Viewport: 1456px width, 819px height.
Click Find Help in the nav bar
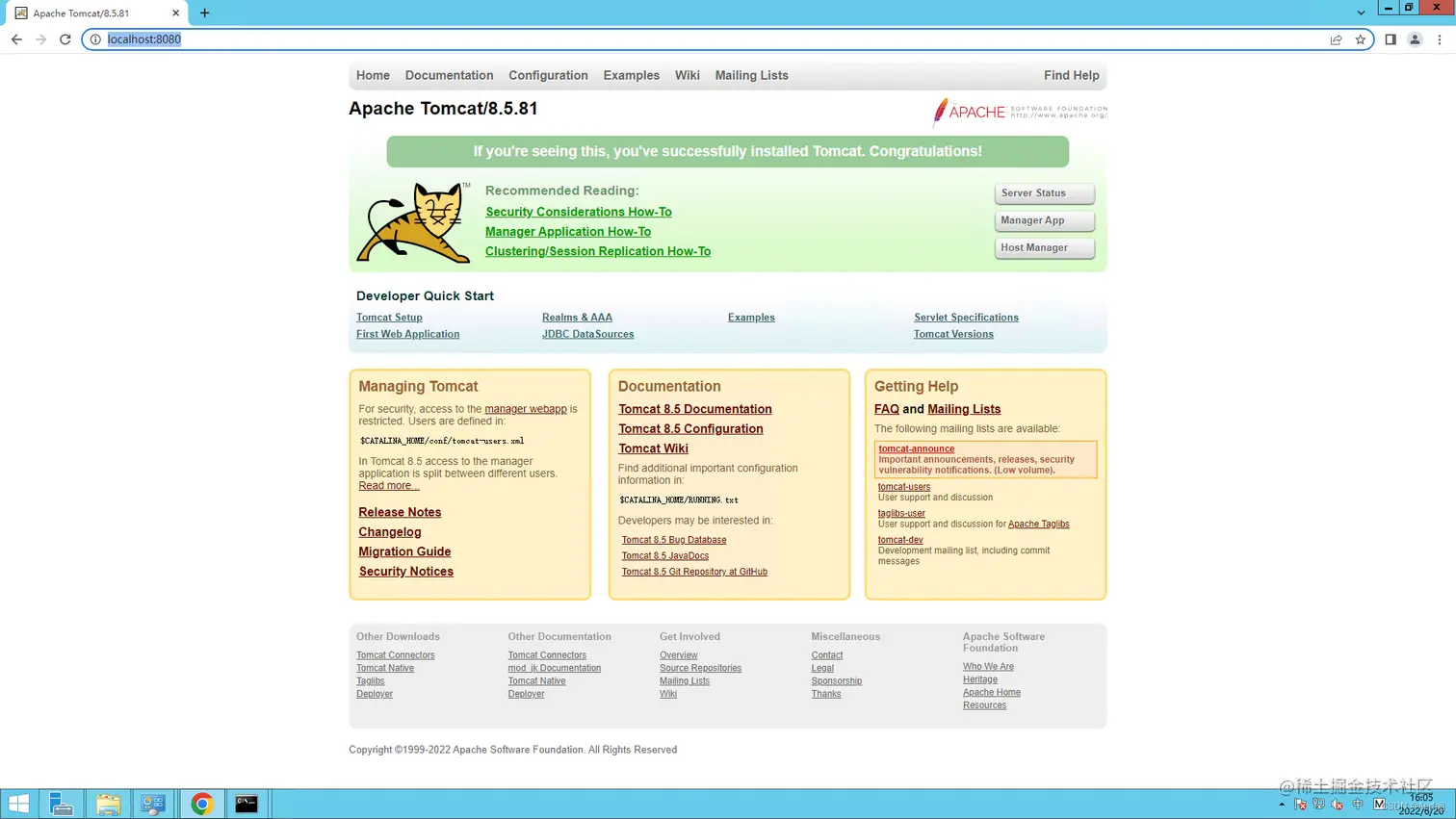tap(1071, 75)
